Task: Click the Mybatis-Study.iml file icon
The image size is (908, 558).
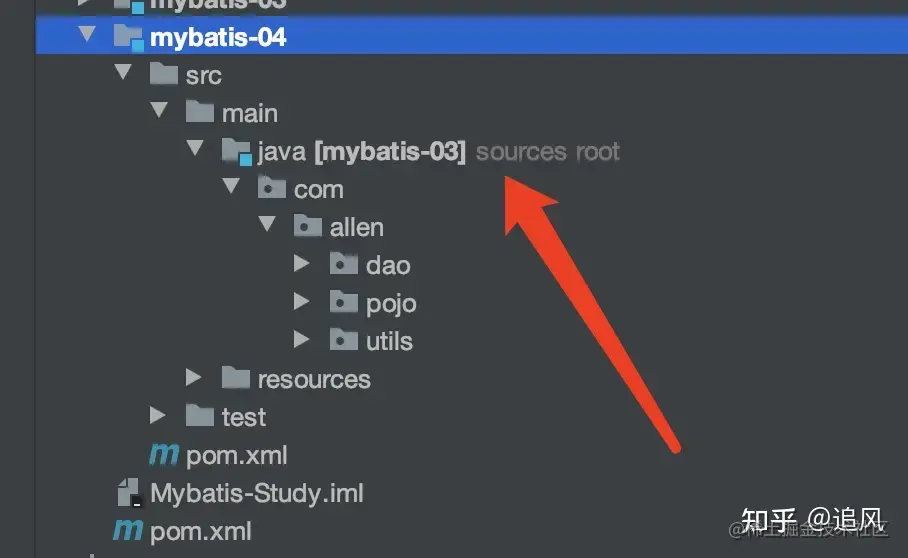Action: 129,493
